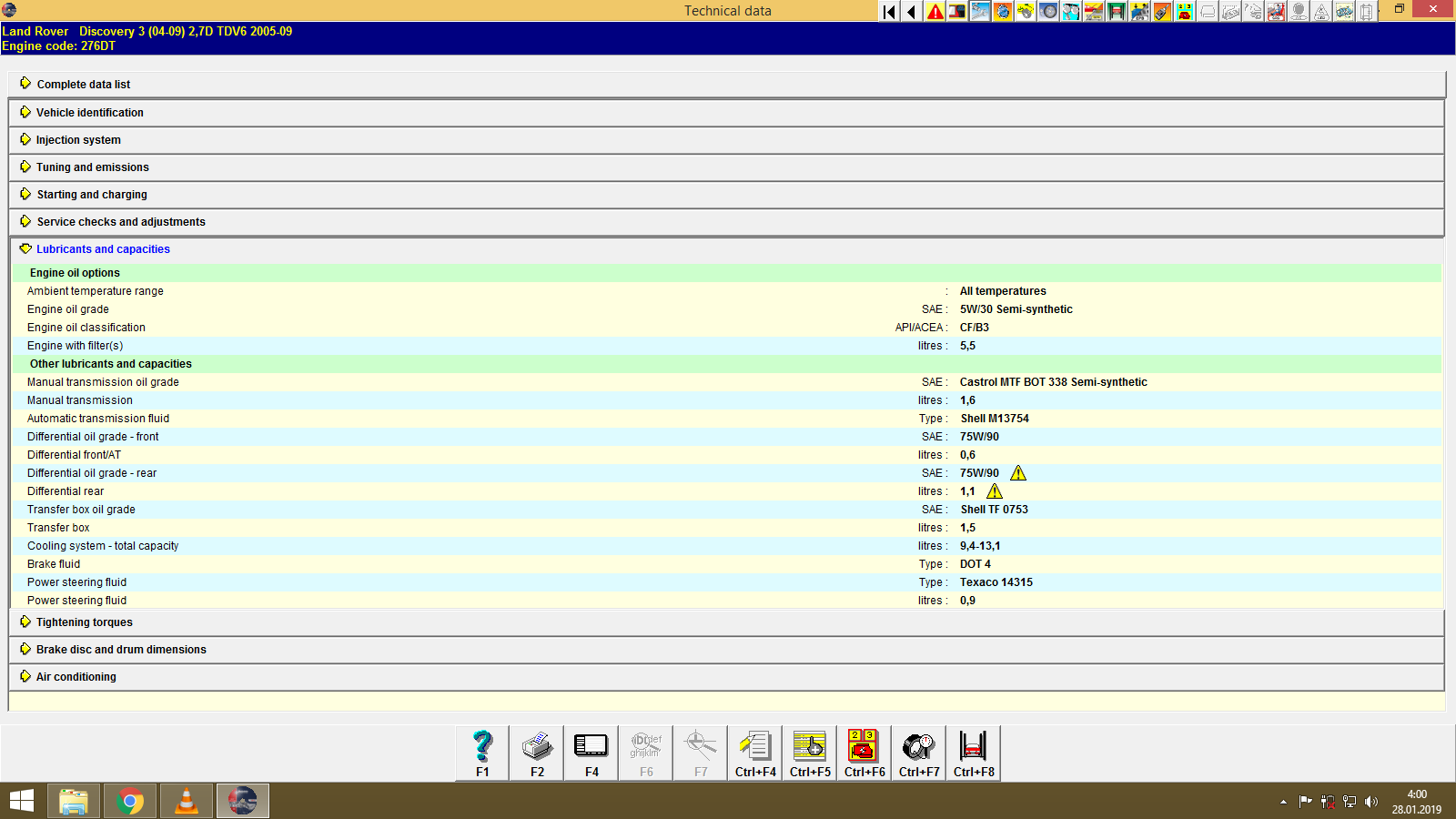Viewport: 1456px width, 819px height.
Task: Open hoist data with the Ctrl+F8 lift icon
Action: pyautogui.click(x=972, y=752)
